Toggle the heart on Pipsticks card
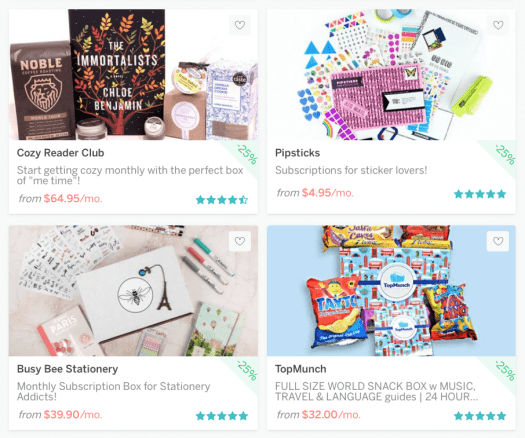 (x=498, y=25)
